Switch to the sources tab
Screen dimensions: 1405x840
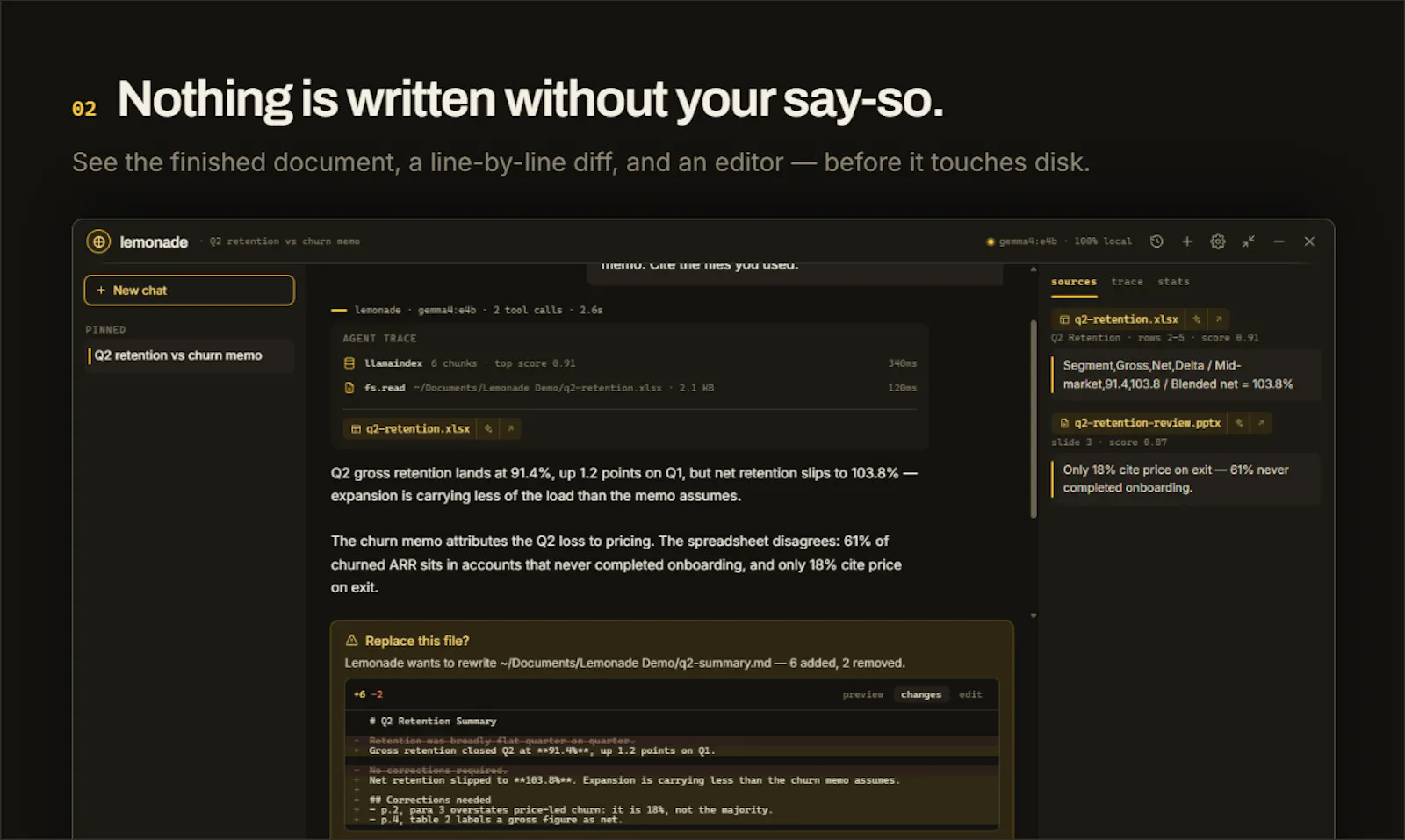click(x=1074, y=283)
